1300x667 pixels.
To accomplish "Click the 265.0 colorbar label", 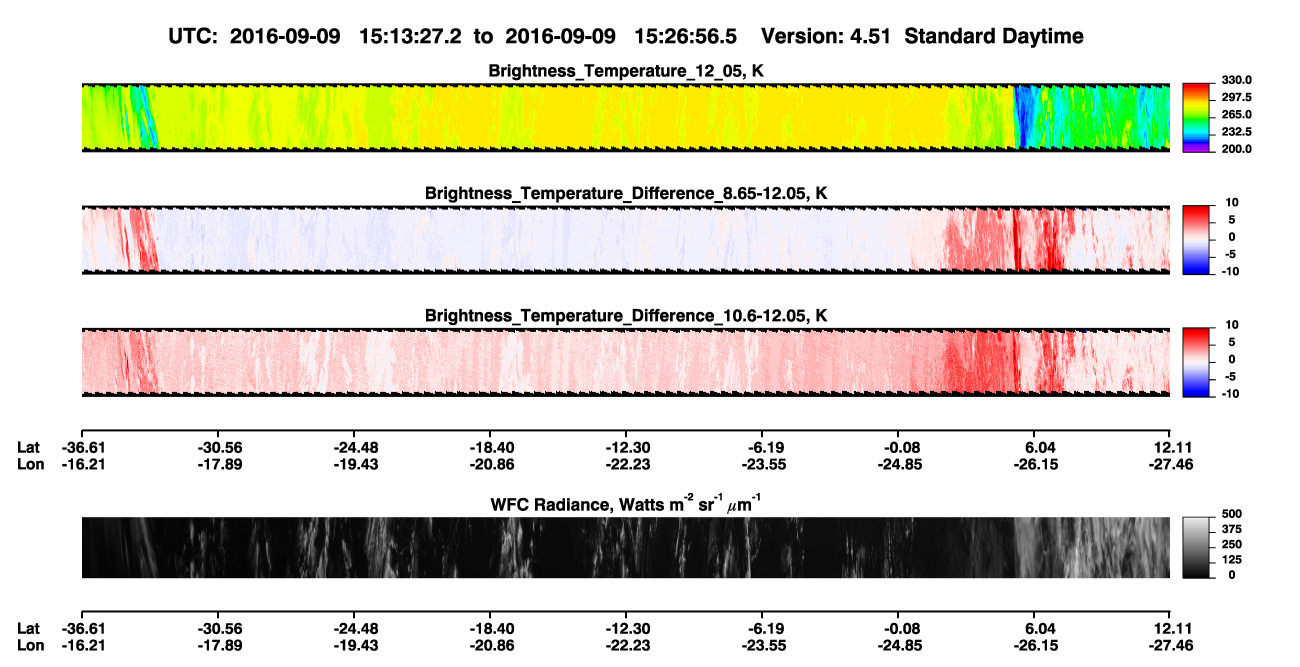I will (x=1236, y=115).
